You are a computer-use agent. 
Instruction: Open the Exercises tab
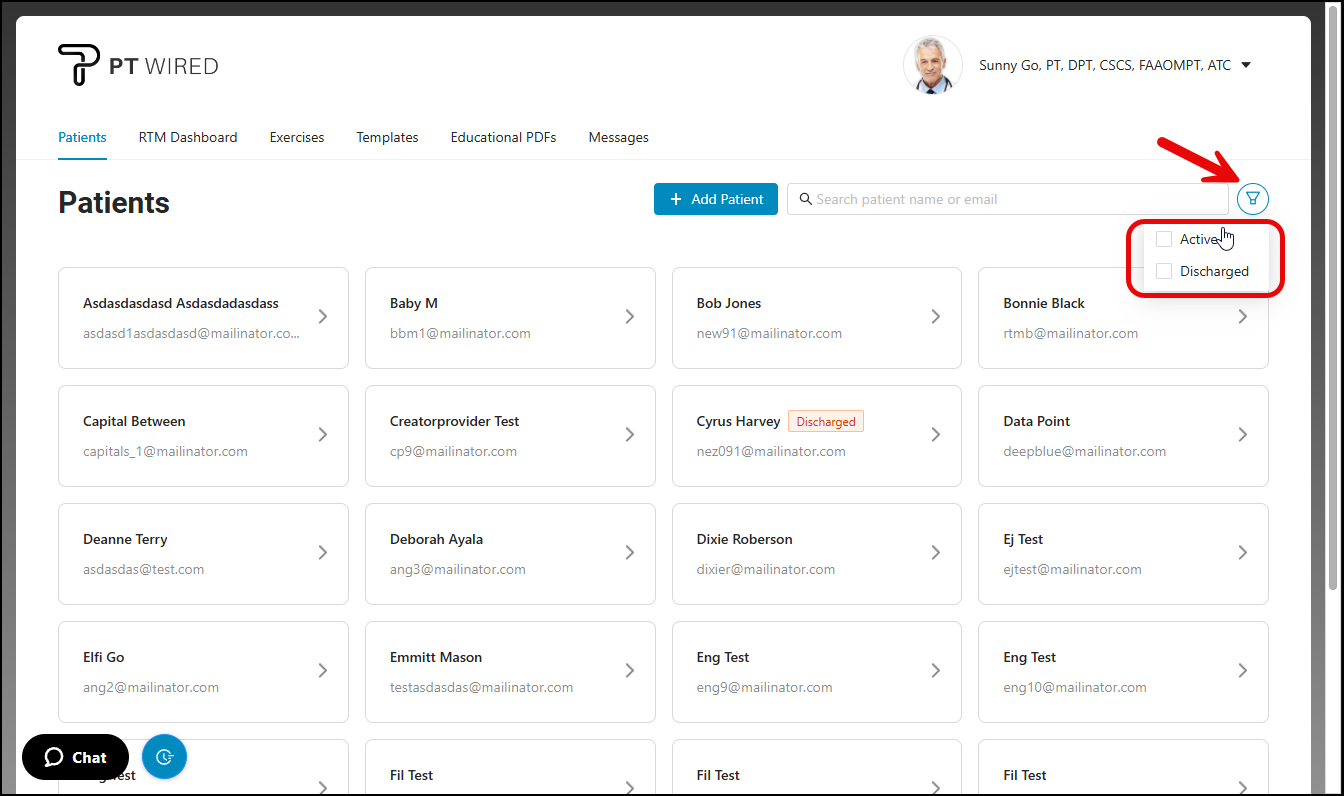(x=297, y=137)
